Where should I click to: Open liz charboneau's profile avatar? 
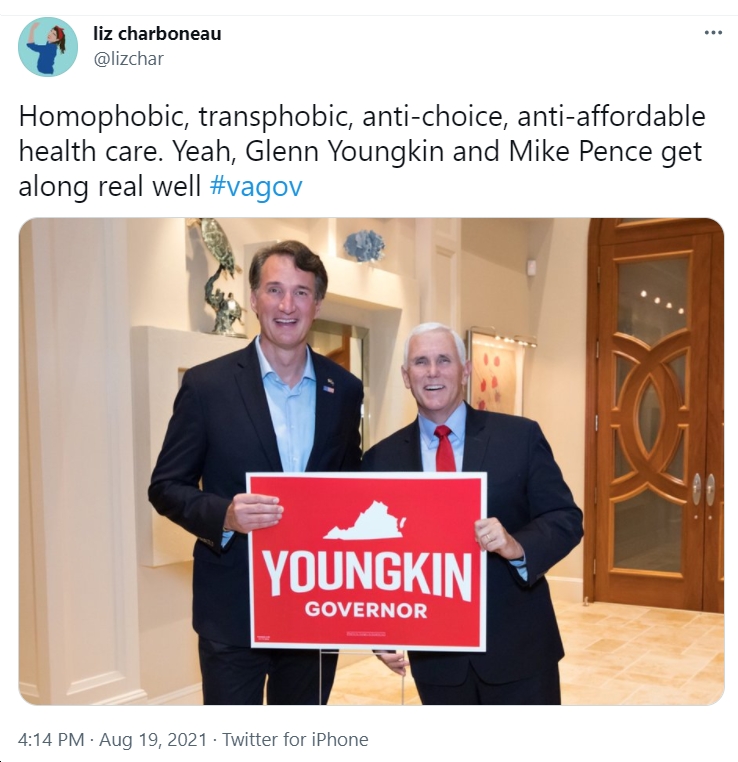(x=48, y=47)
